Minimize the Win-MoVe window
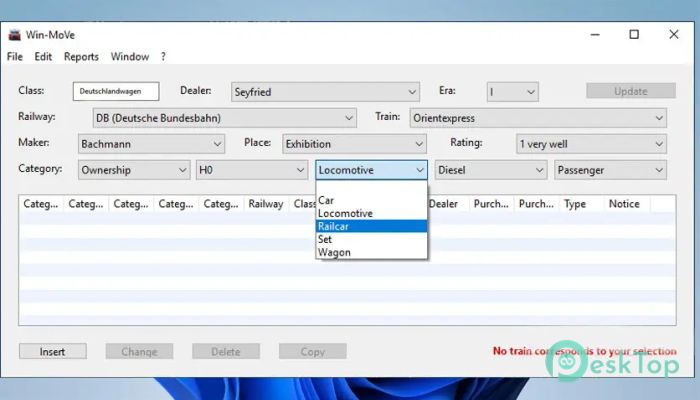 (595, 34)
